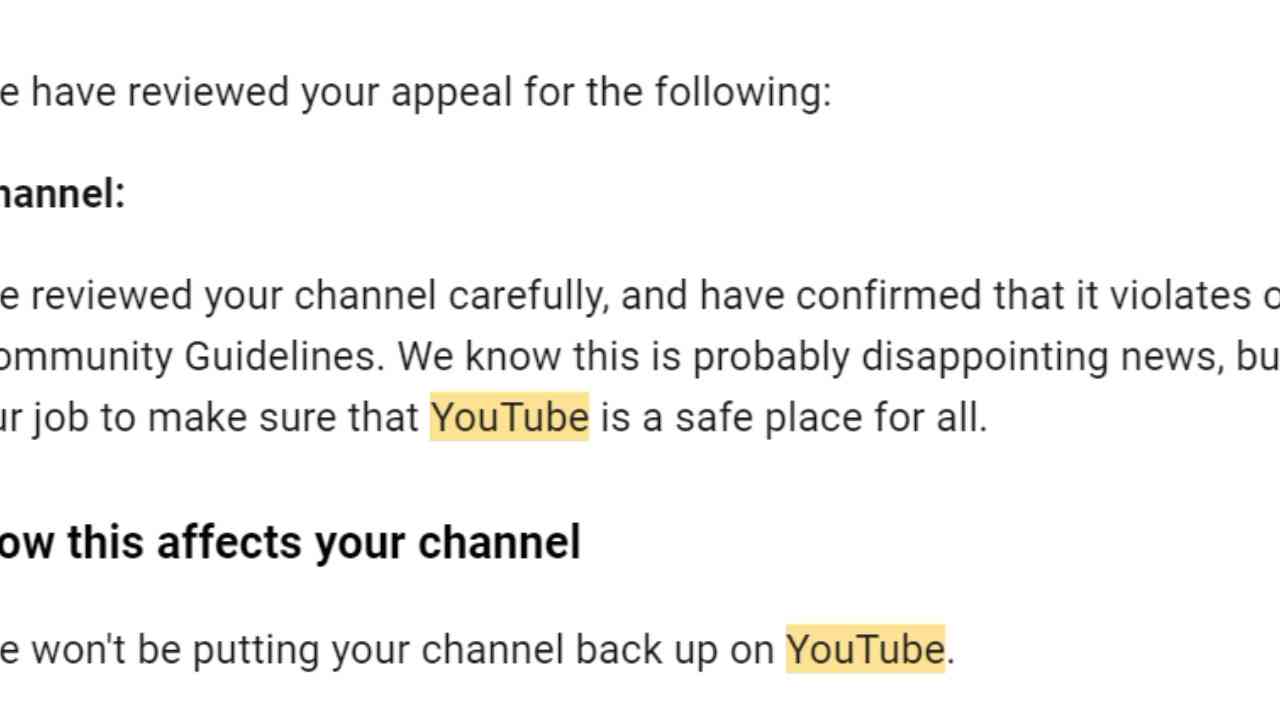Click the words "for the following:"
Screen dimensions: 1280x720
coord(678,92)
